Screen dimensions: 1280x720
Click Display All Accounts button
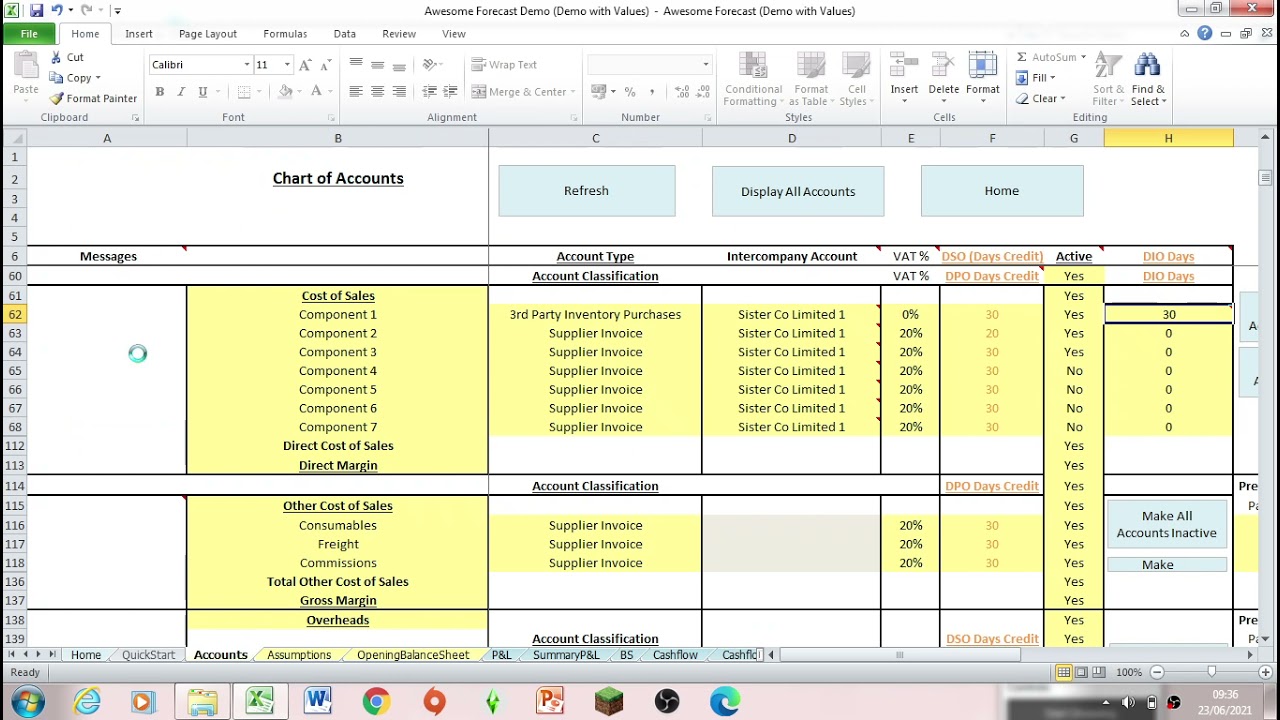coord(798,191)
